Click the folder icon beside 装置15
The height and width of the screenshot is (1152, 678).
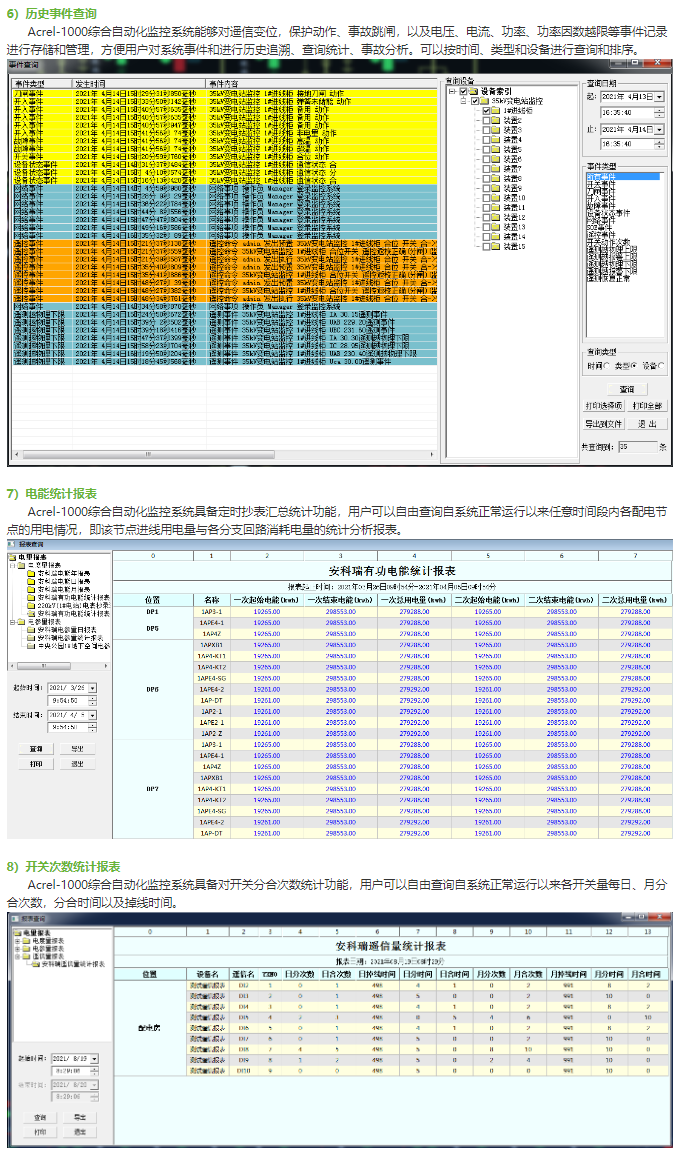point(496,246)
